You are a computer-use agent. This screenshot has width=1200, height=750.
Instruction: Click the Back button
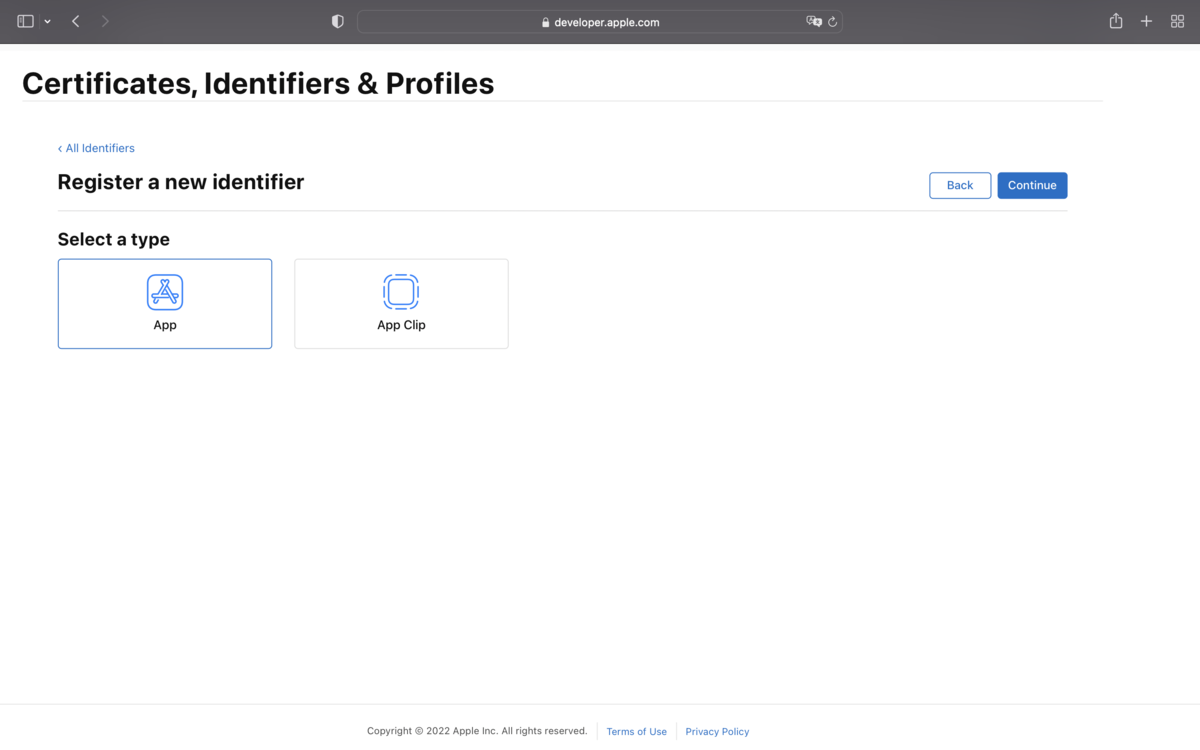point(960,185)
